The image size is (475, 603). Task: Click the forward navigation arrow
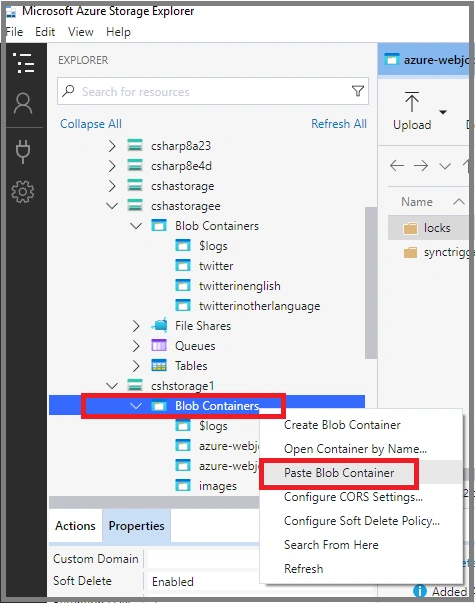pos(421,166)
